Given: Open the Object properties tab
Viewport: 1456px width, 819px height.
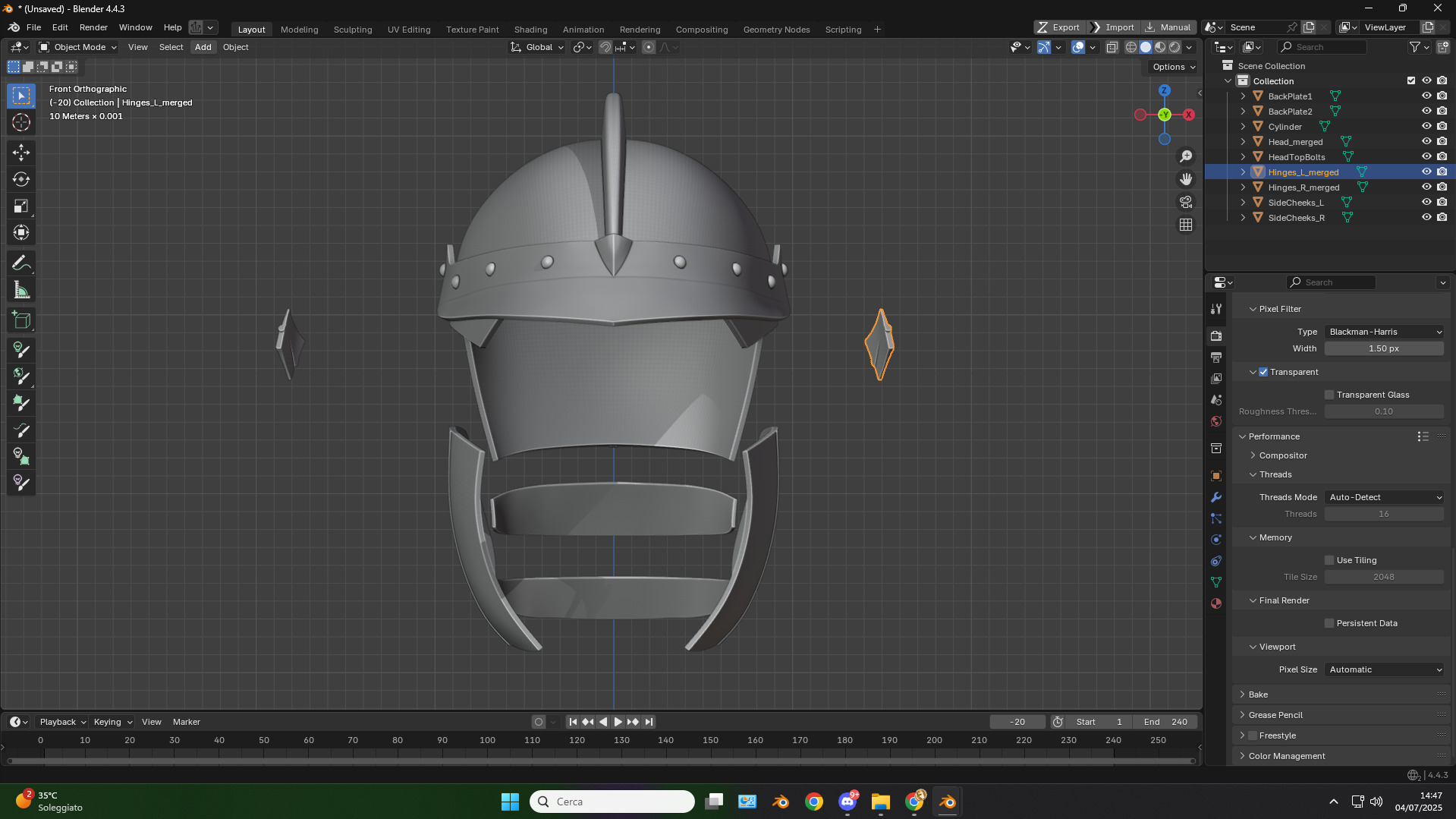Looking at the screenshot, I should coord(1216,476).
